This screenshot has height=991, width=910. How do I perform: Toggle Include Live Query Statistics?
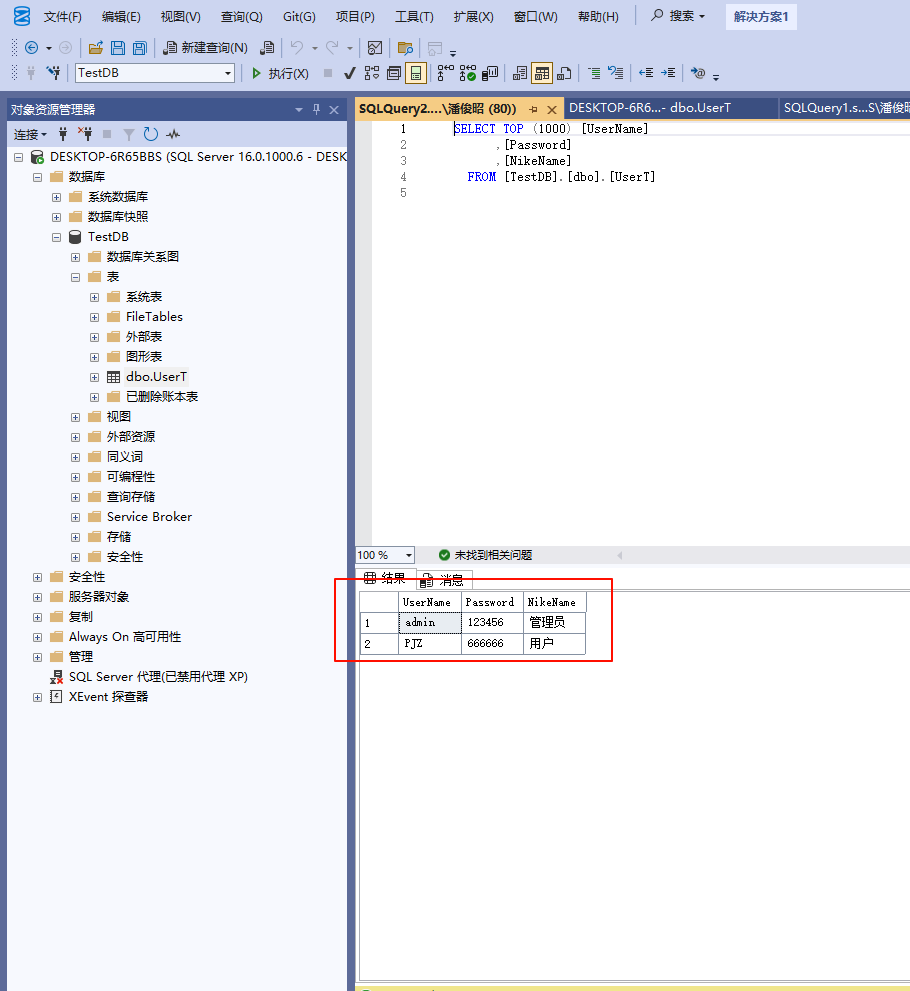[x=468, y=73]
